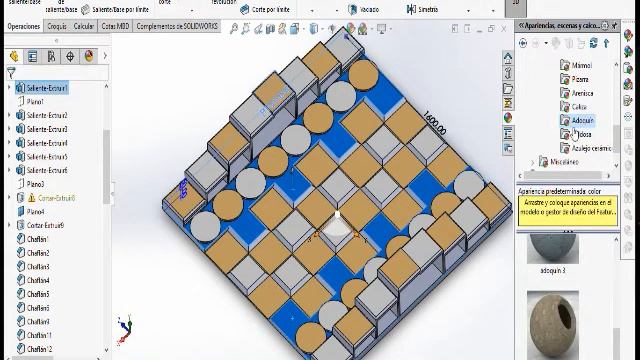This screenshot has height=360, width=640.
Task: Click Corte por límite button
Action: click(265, 9)
